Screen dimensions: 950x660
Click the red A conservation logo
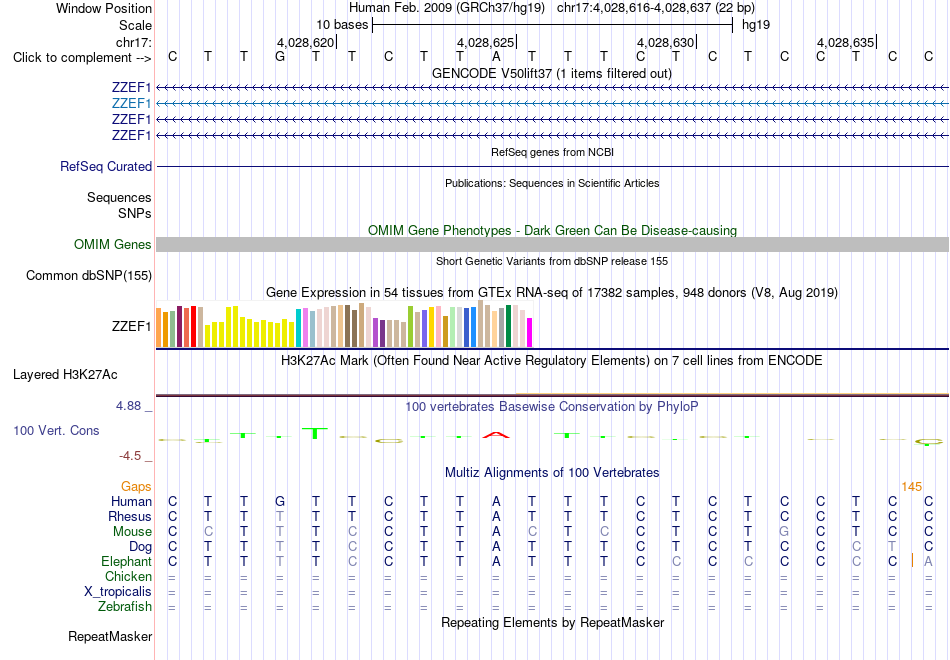(496, 435)
